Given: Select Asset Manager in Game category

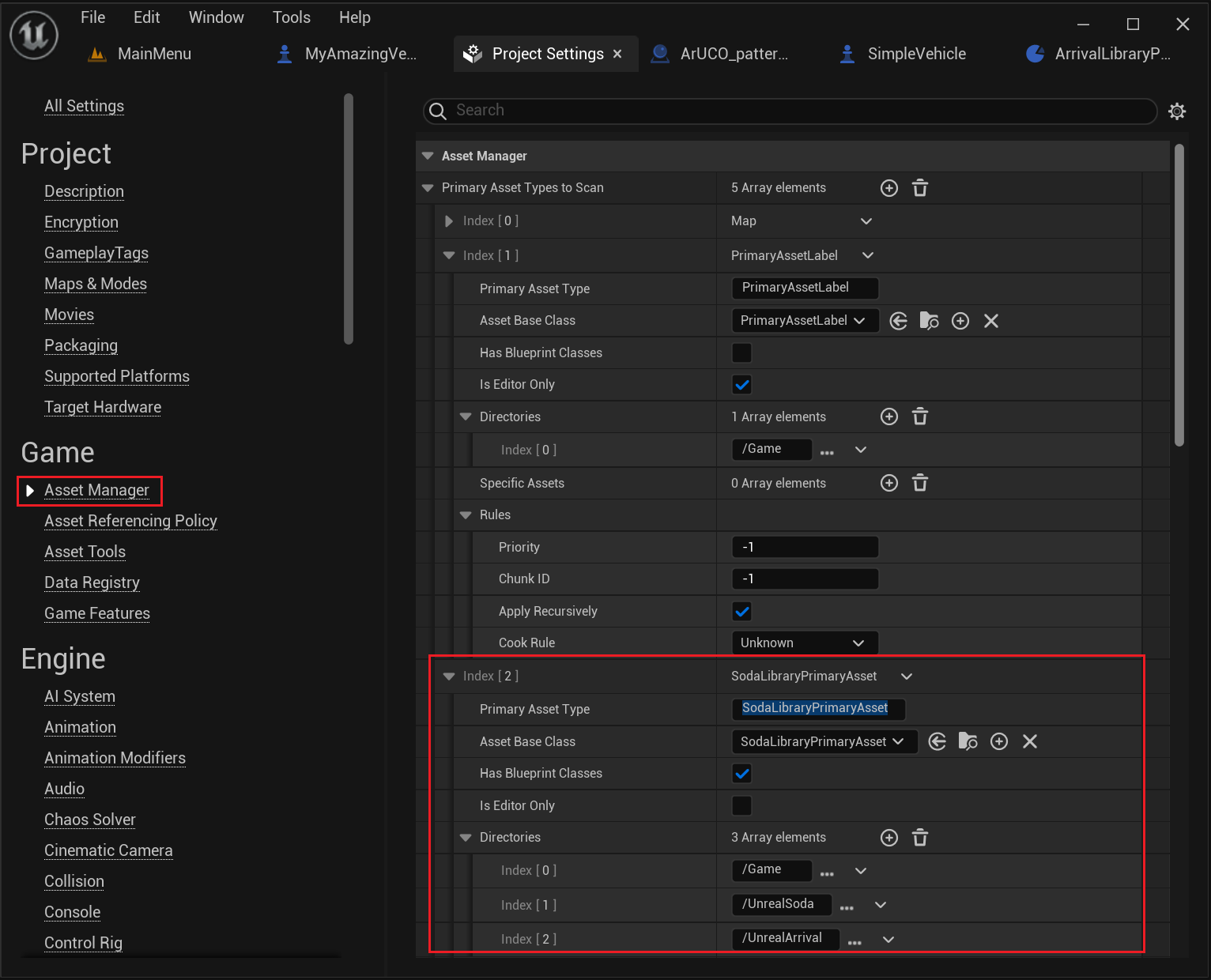Looking at the screenshot, I should [x=96, y=490].
